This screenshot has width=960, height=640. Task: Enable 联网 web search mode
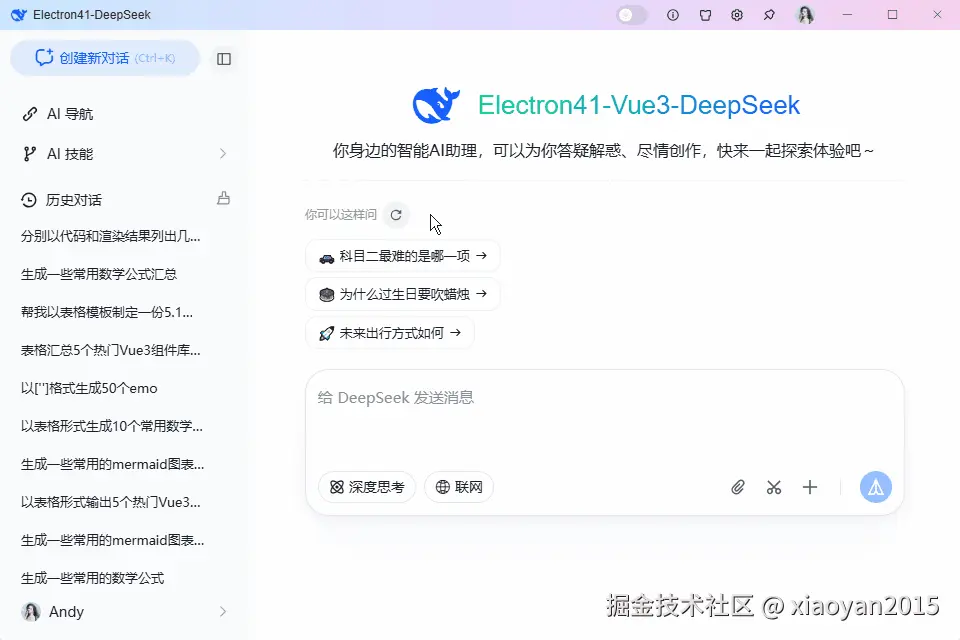coord(459,487)
